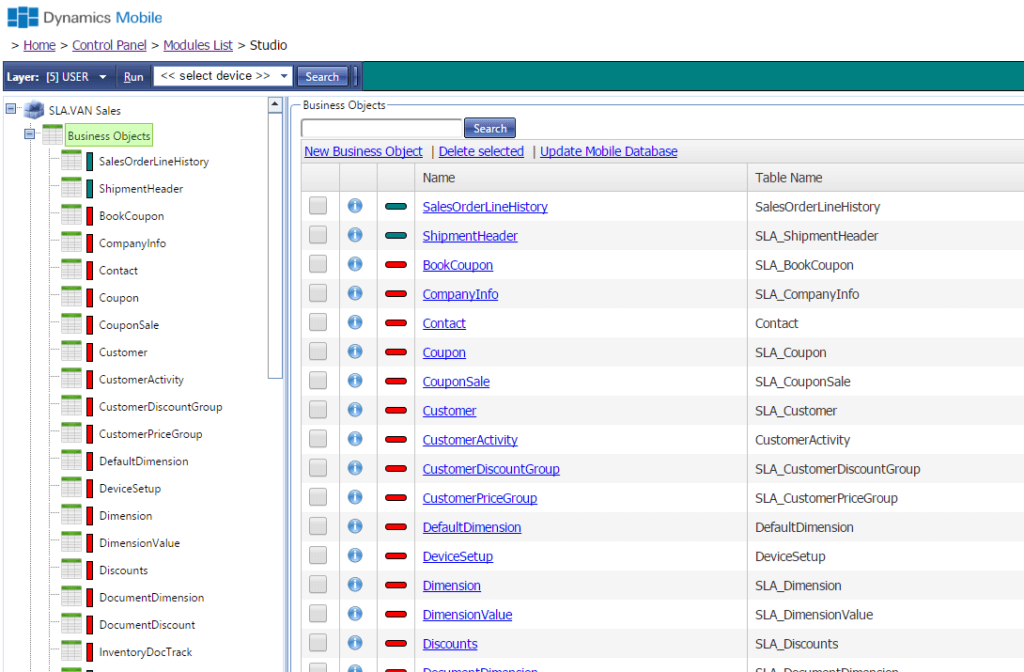Focus the Business Objects search text field

(381, 128)
